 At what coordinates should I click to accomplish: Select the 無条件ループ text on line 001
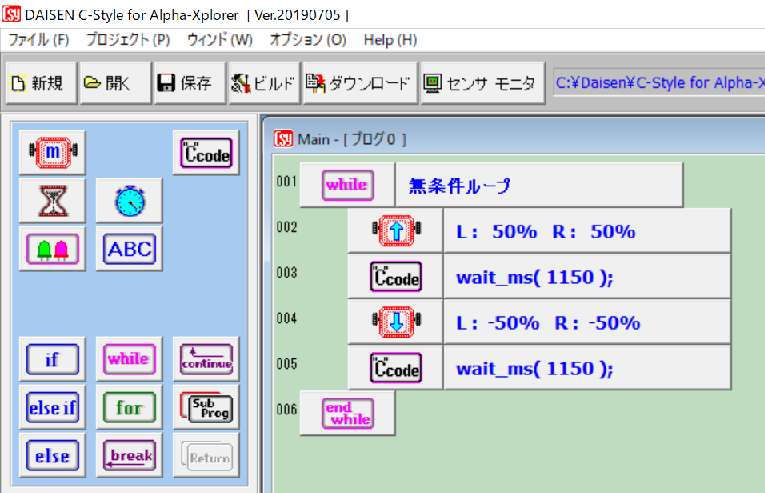[460, 185]
